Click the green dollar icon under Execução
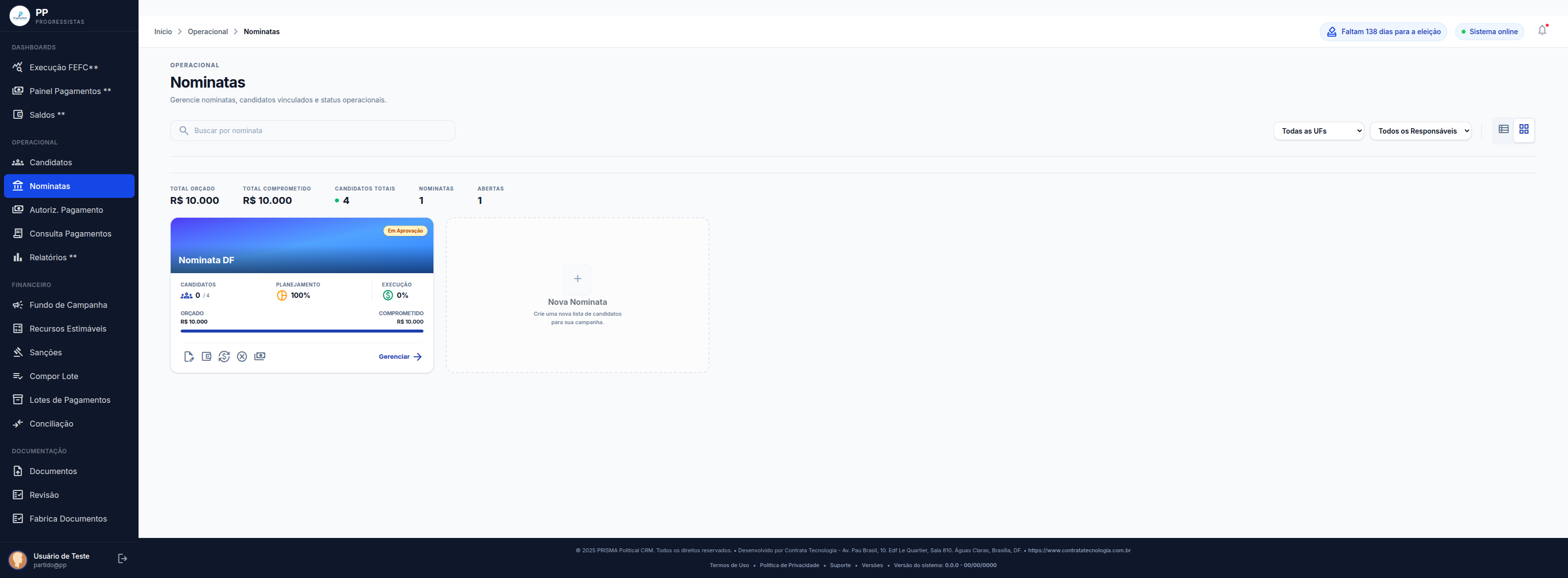This screenshot has width=1568, height=578. (x=388, y=295)
